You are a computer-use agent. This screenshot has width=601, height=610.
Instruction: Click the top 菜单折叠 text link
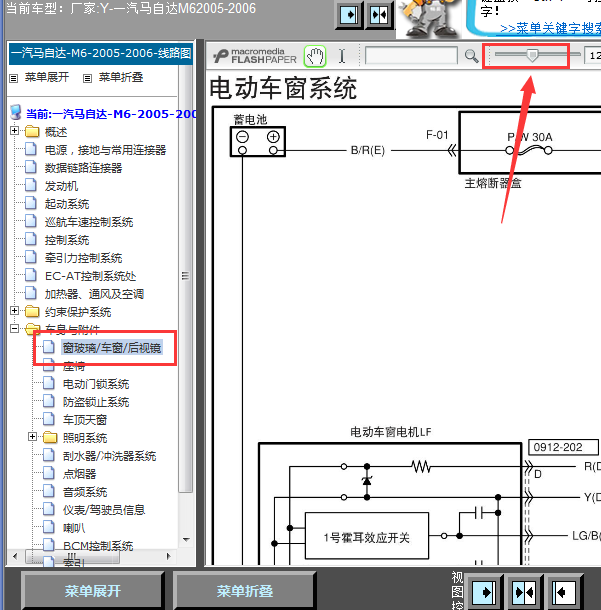[121, 77]
